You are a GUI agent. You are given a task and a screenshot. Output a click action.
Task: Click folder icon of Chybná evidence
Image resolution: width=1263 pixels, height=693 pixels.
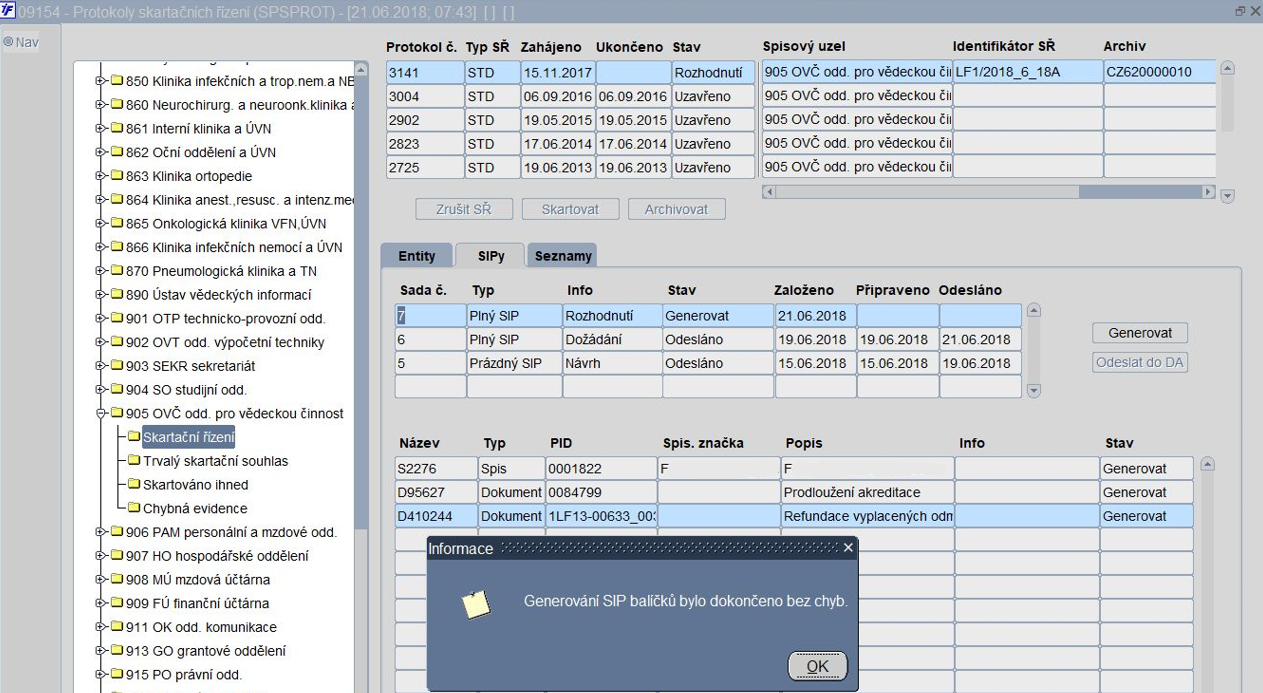(133, 508)
